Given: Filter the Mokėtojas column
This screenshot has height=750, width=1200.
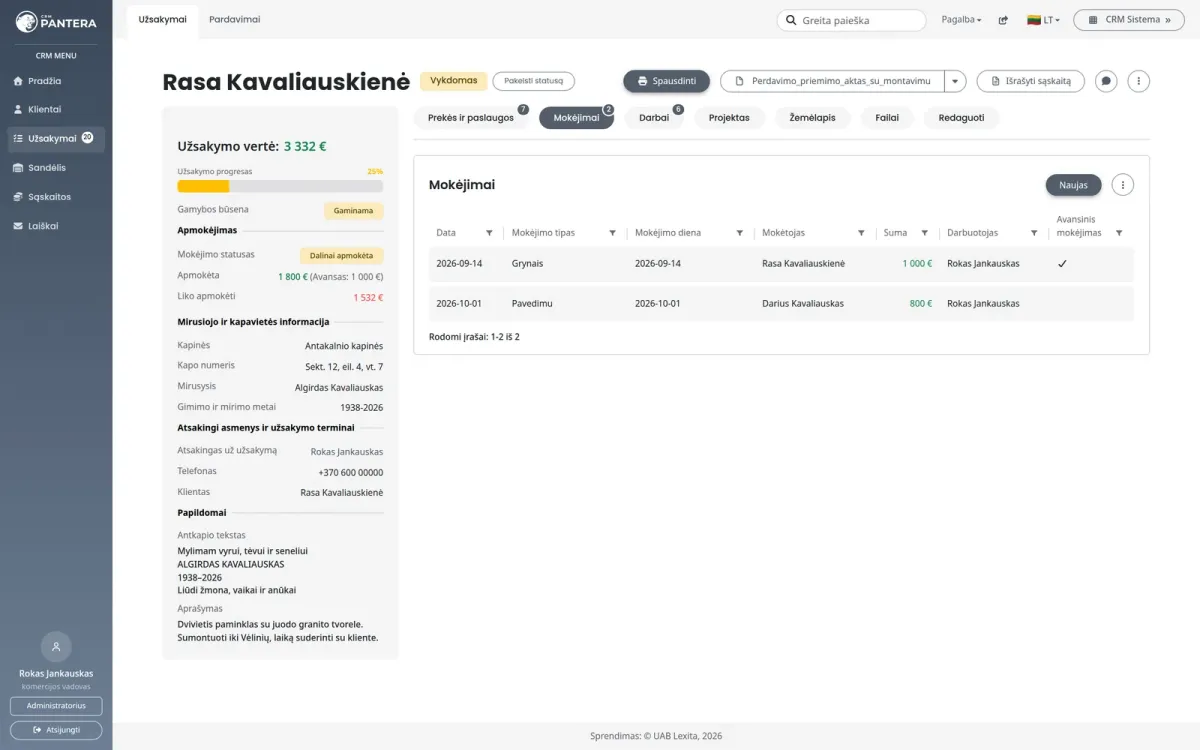Looking at the screenshot, I should [861, 233].
